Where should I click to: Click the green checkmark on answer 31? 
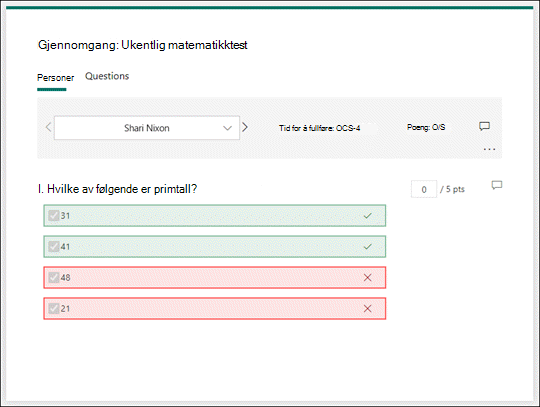tap(367, 216)
